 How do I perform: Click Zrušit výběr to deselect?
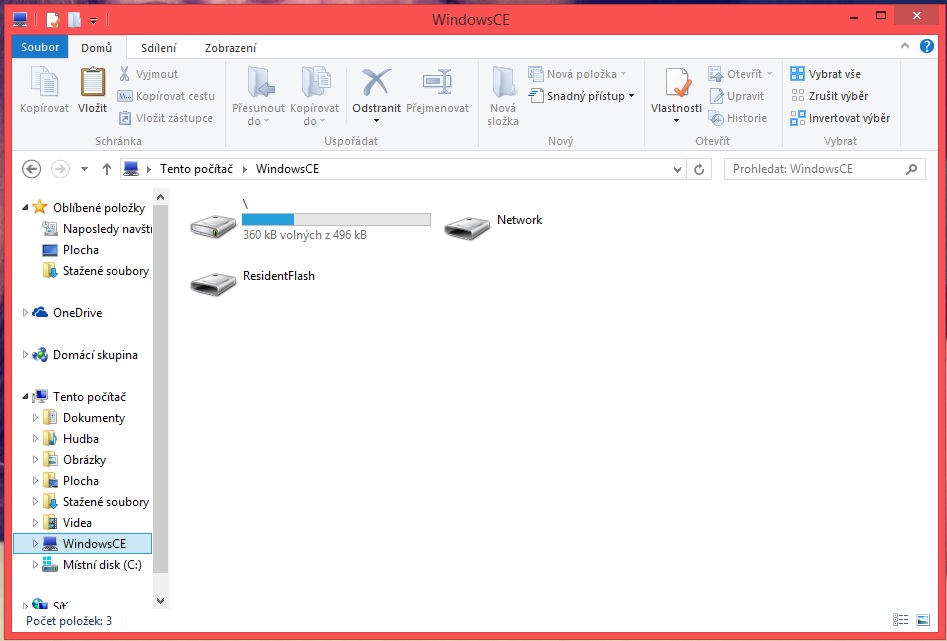pyautogui.click(x=829, y=96)
